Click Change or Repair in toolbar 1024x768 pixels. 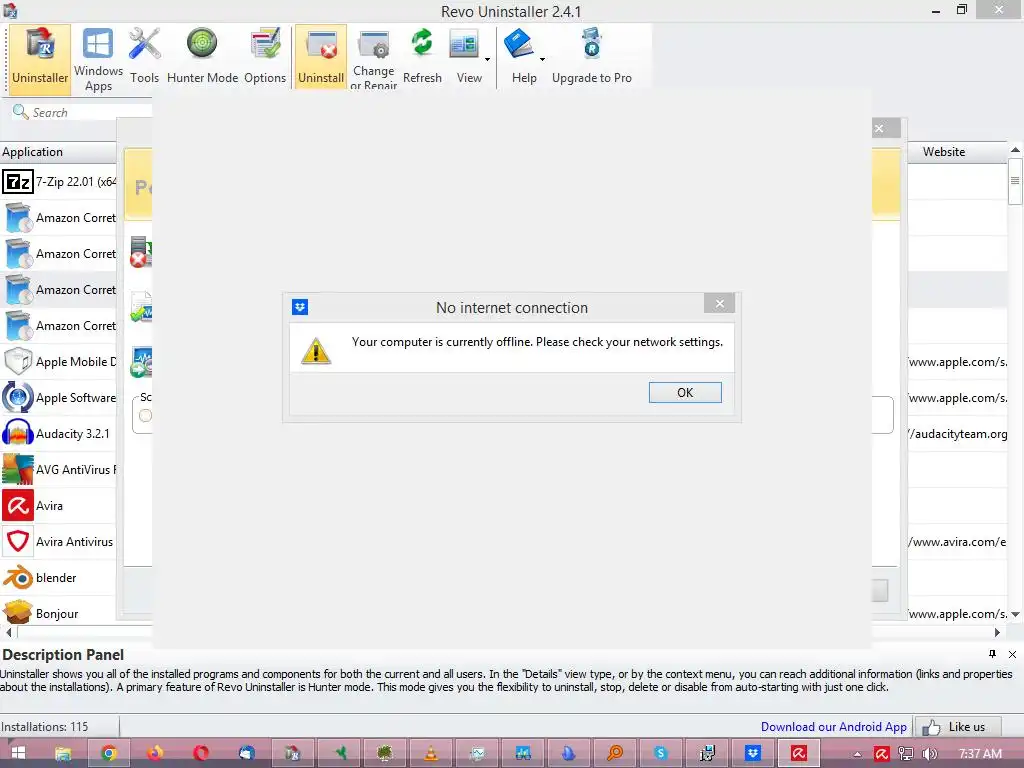click(x=374, y=58)
